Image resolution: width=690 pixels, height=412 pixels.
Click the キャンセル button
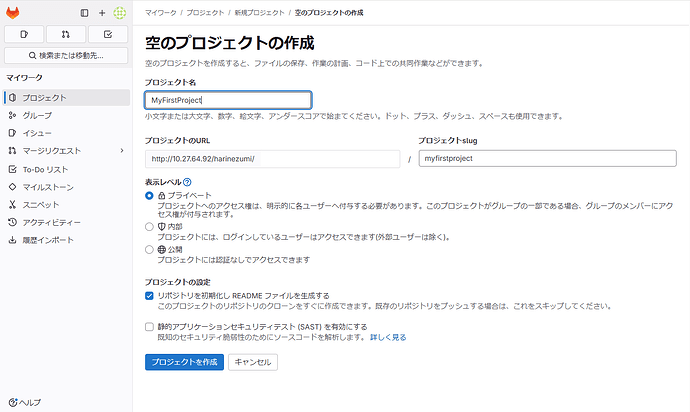point(252,362)
